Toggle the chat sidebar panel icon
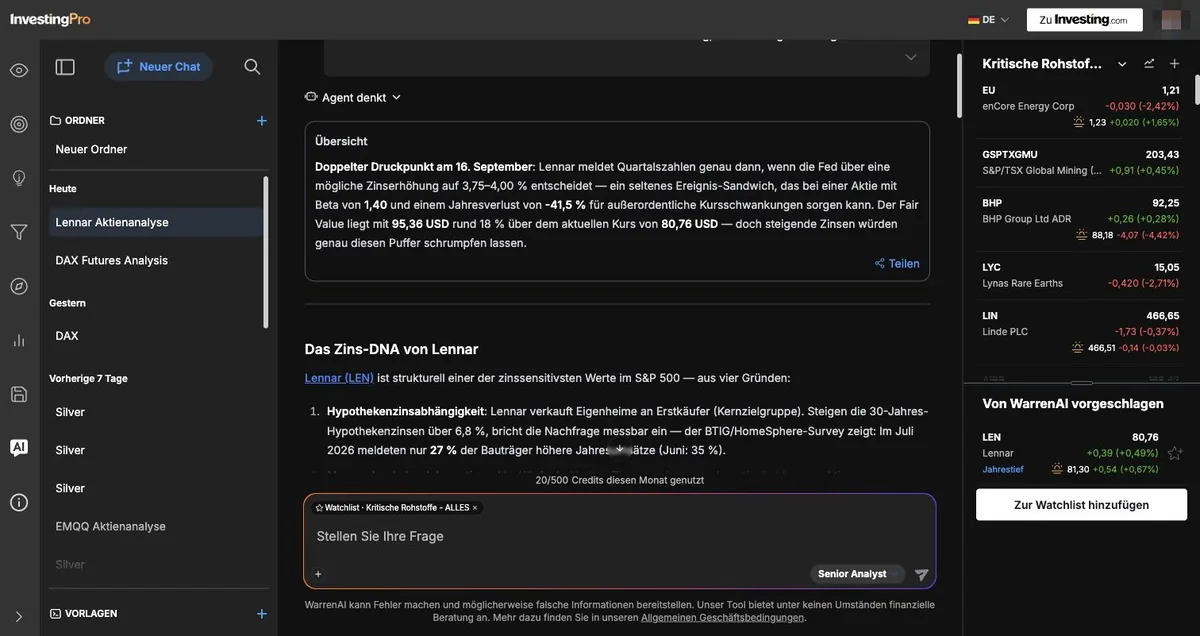 point(65,67)
